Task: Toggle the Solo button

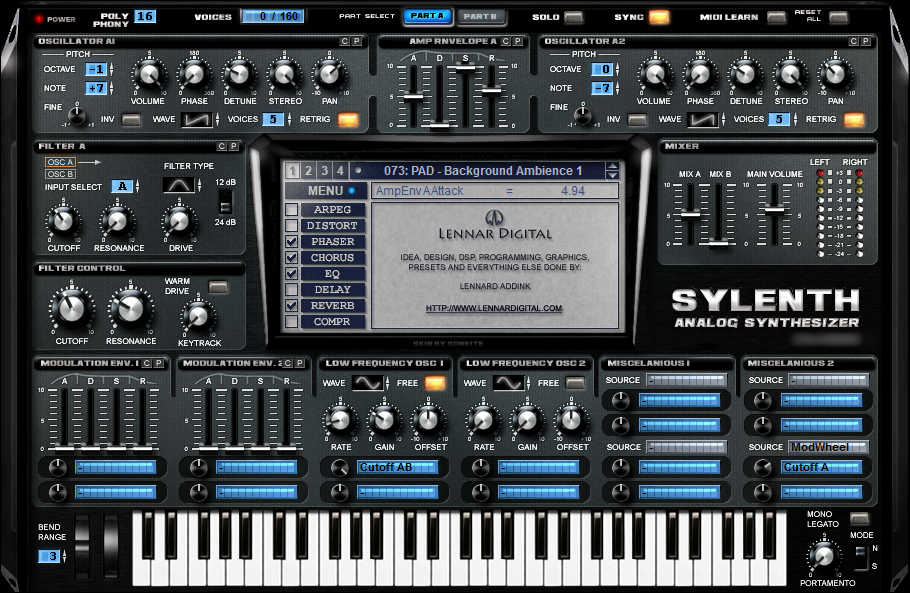Action: click(573, 17)
